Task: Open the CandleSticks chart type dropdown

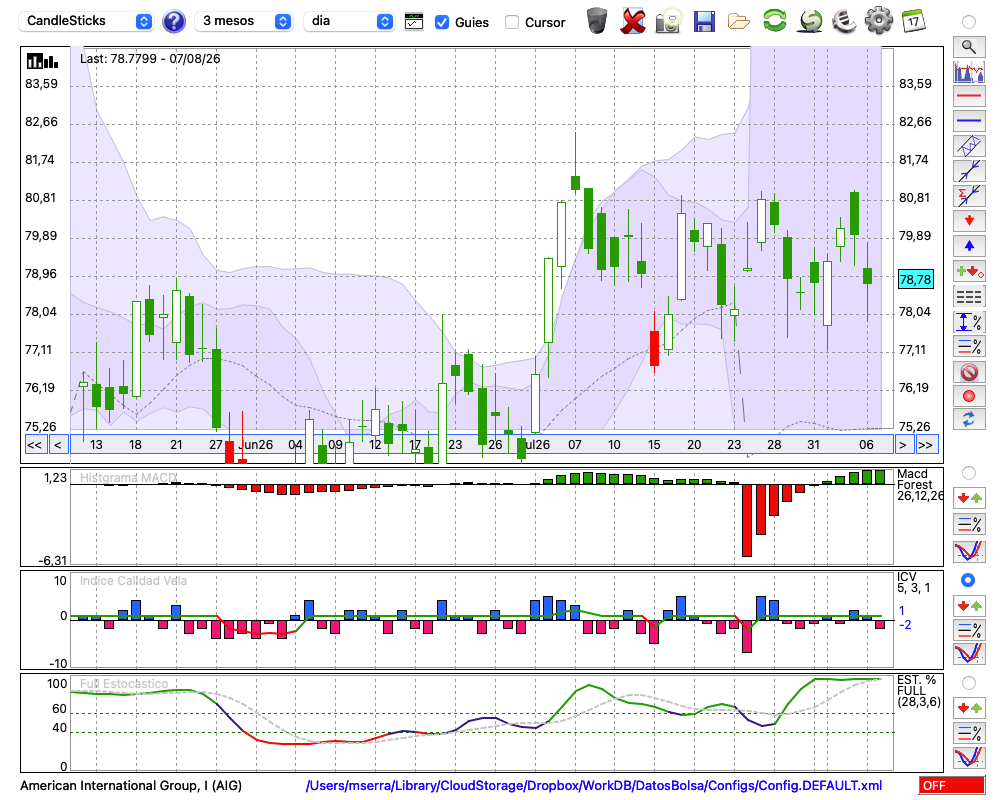Action: click(86, 21)
